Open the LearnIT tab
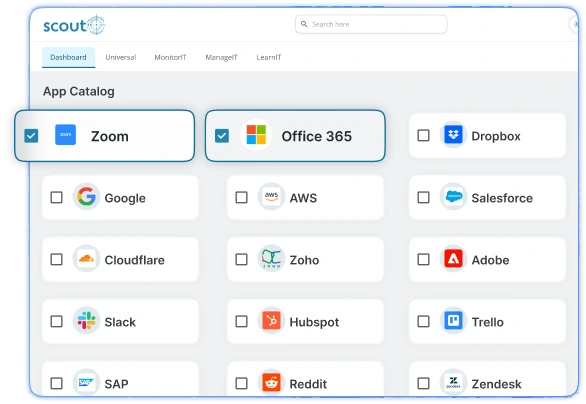The height and width of the screenshot is (404, 586). coord(269,57)
